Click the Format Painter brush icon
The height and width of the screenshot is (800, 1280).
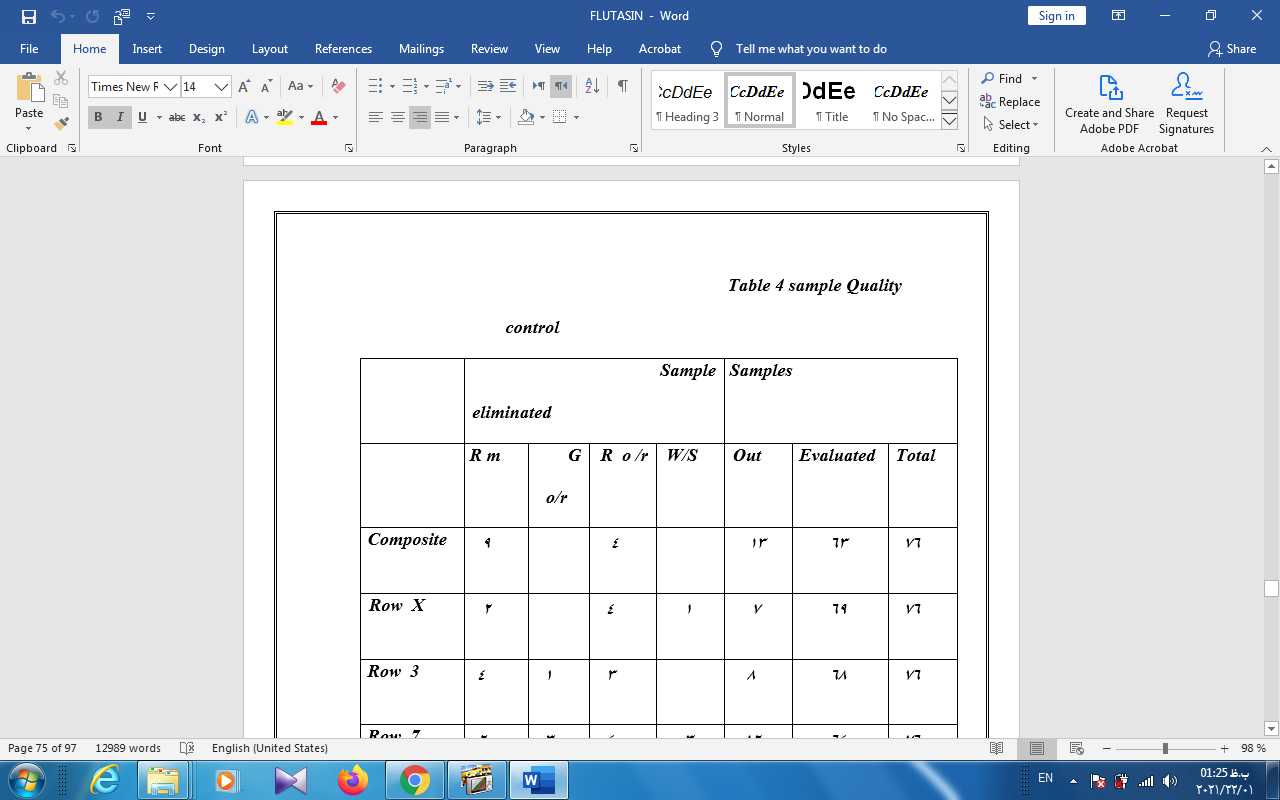point(61,124)
